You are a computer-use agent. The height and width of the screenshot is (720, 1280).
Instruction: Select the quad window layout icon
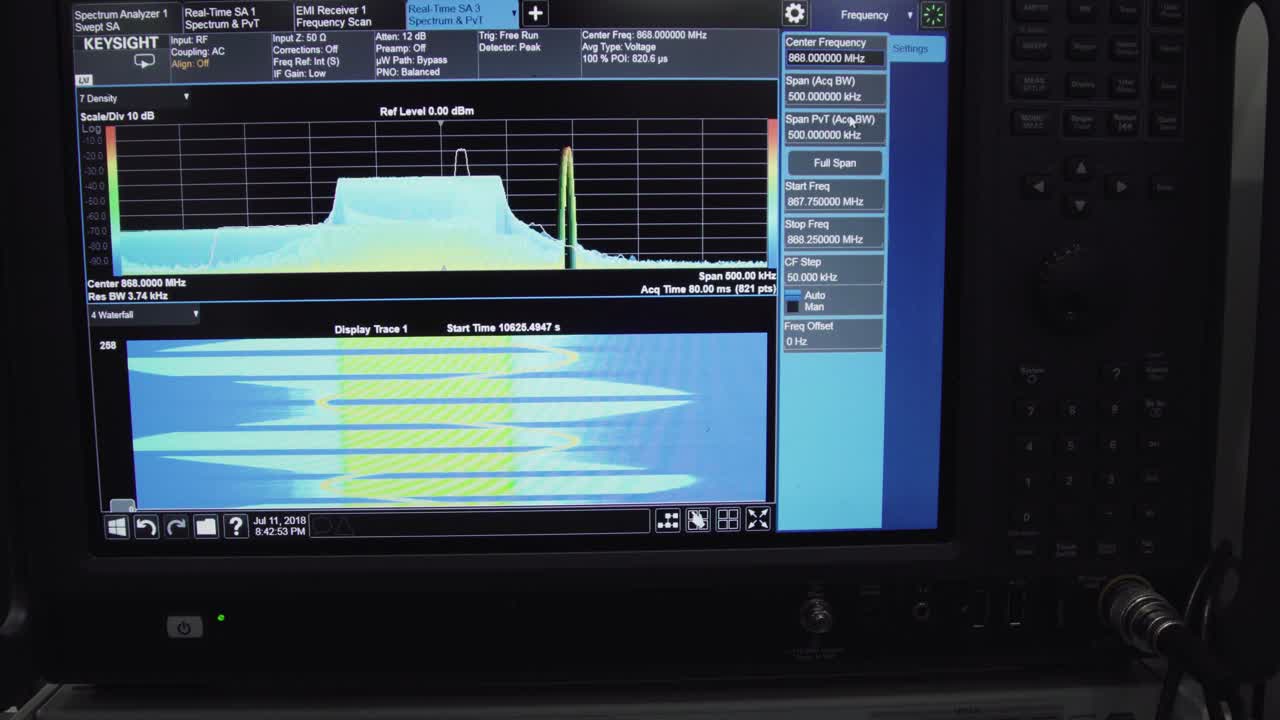pos(727,520)
